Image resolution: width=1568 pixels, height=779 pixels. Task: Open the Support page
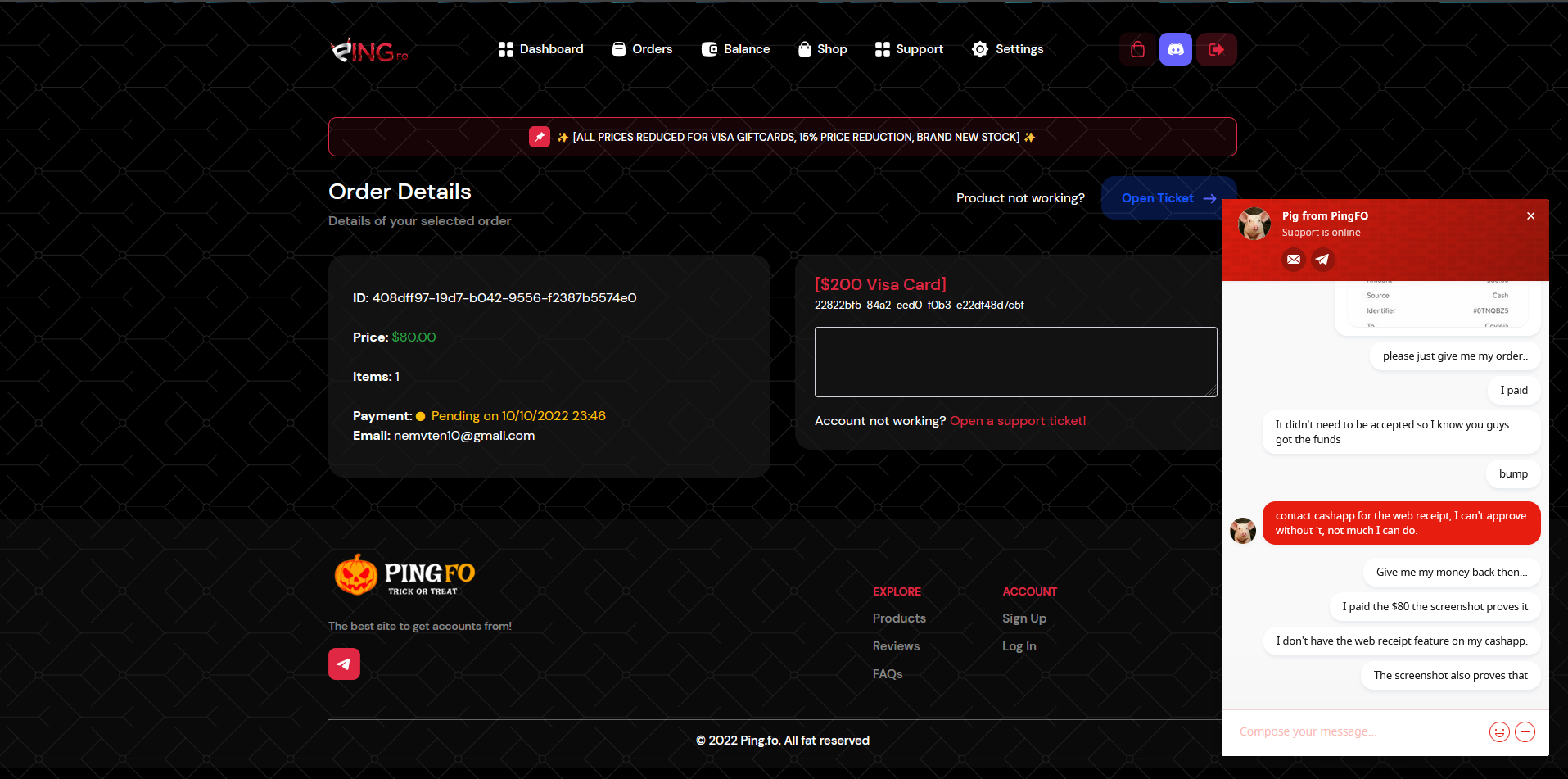[x=909, y=49]
